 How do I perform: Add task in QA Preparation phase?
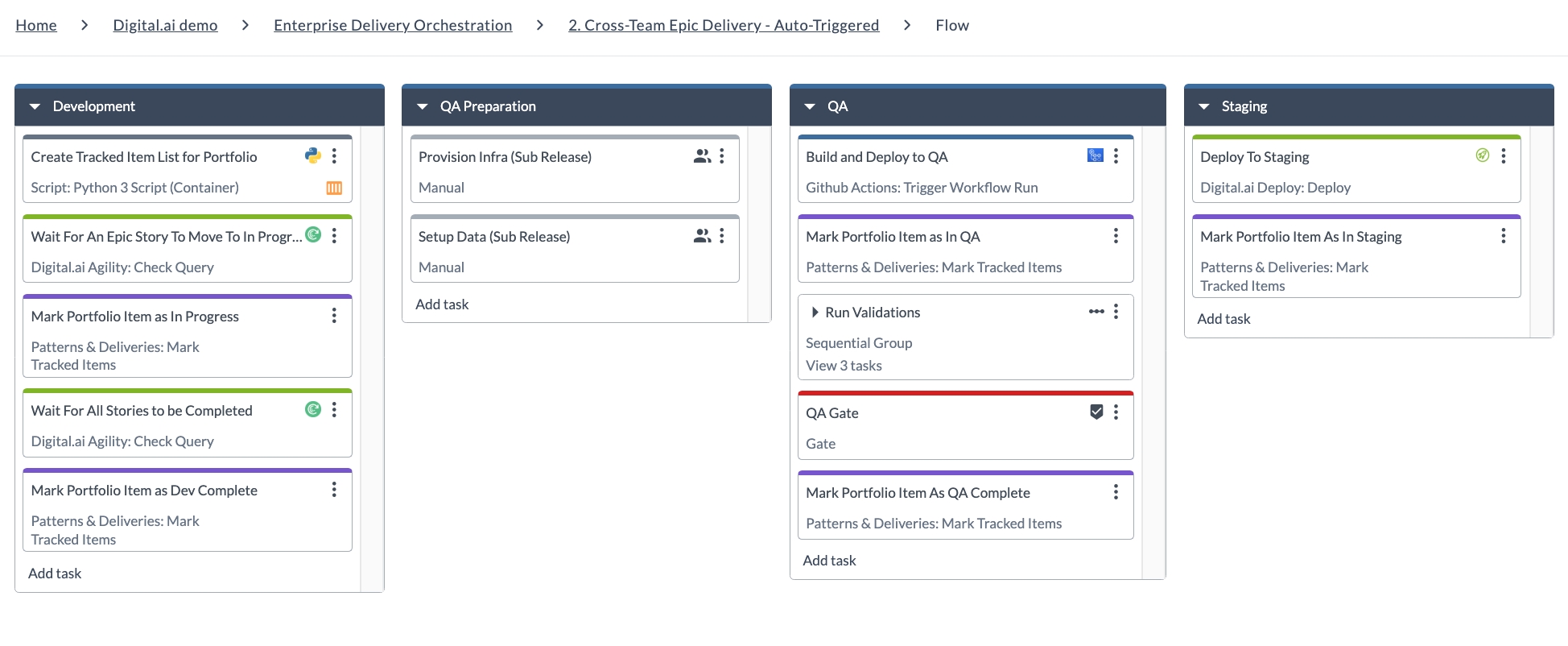(x=442, y=304)
